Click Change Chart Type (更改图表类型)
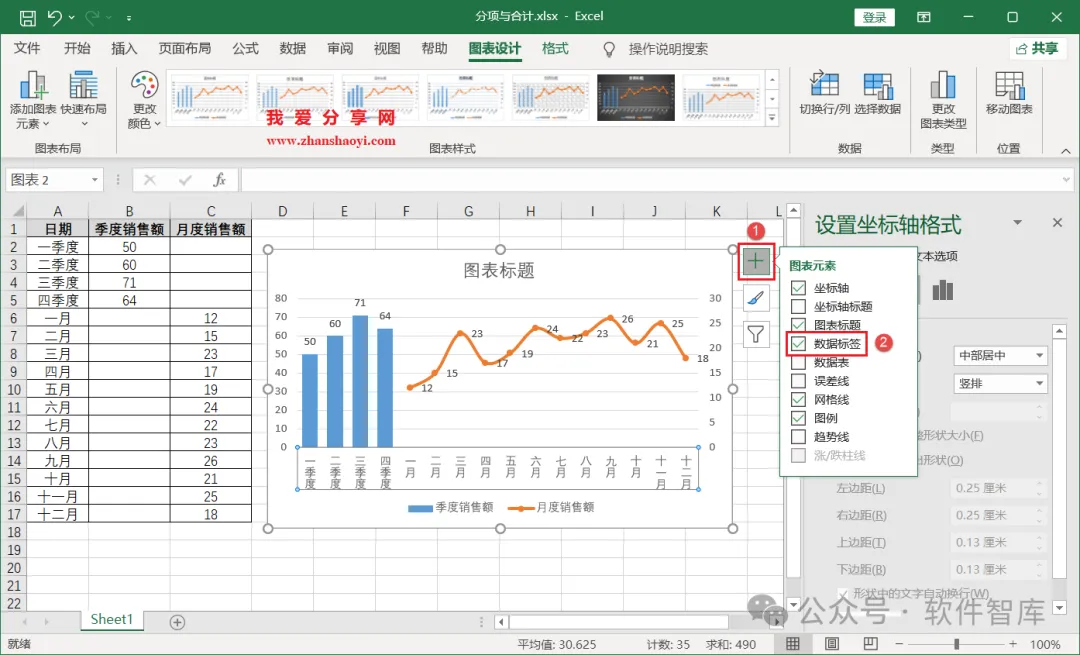 943,101
